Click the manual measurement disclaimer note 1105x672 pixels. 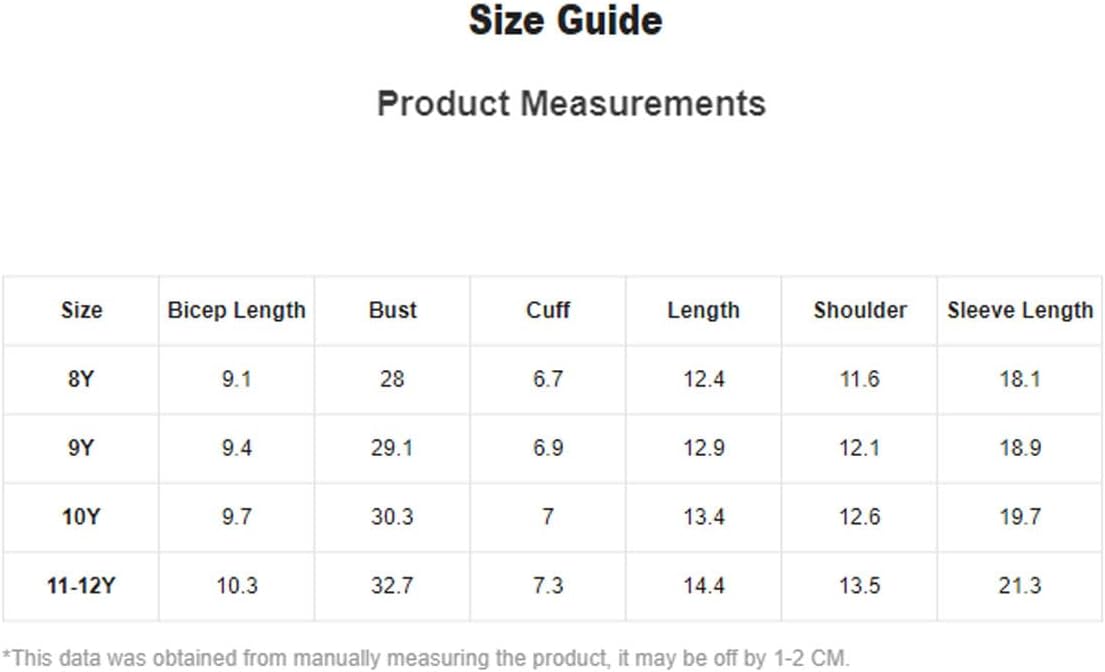click(426, 659)
